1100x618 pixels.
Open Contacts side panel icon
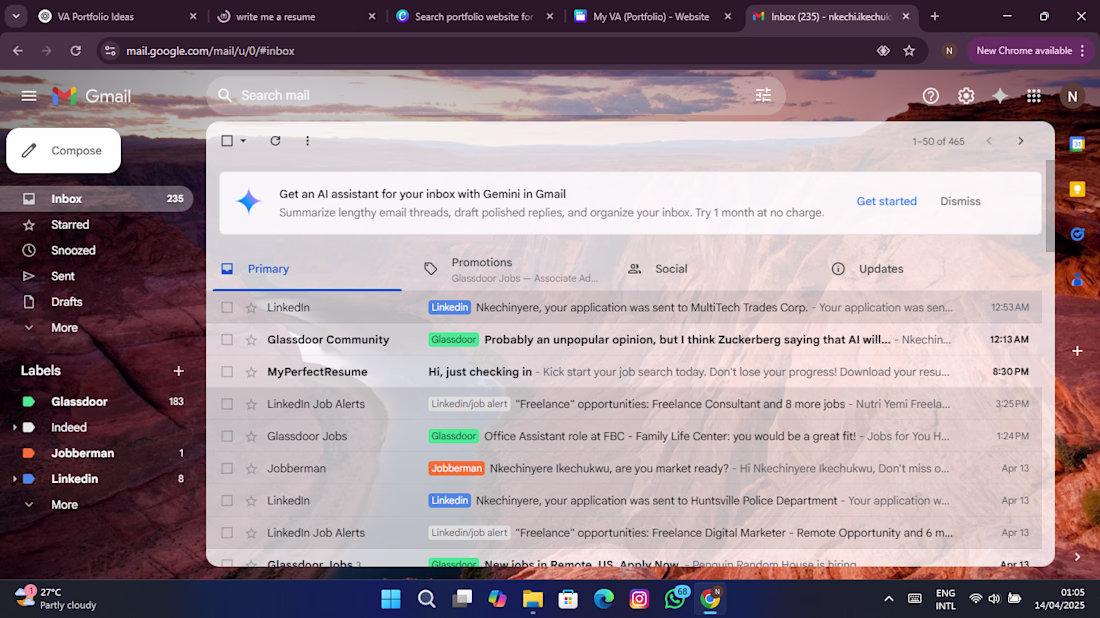[1077, 280]
